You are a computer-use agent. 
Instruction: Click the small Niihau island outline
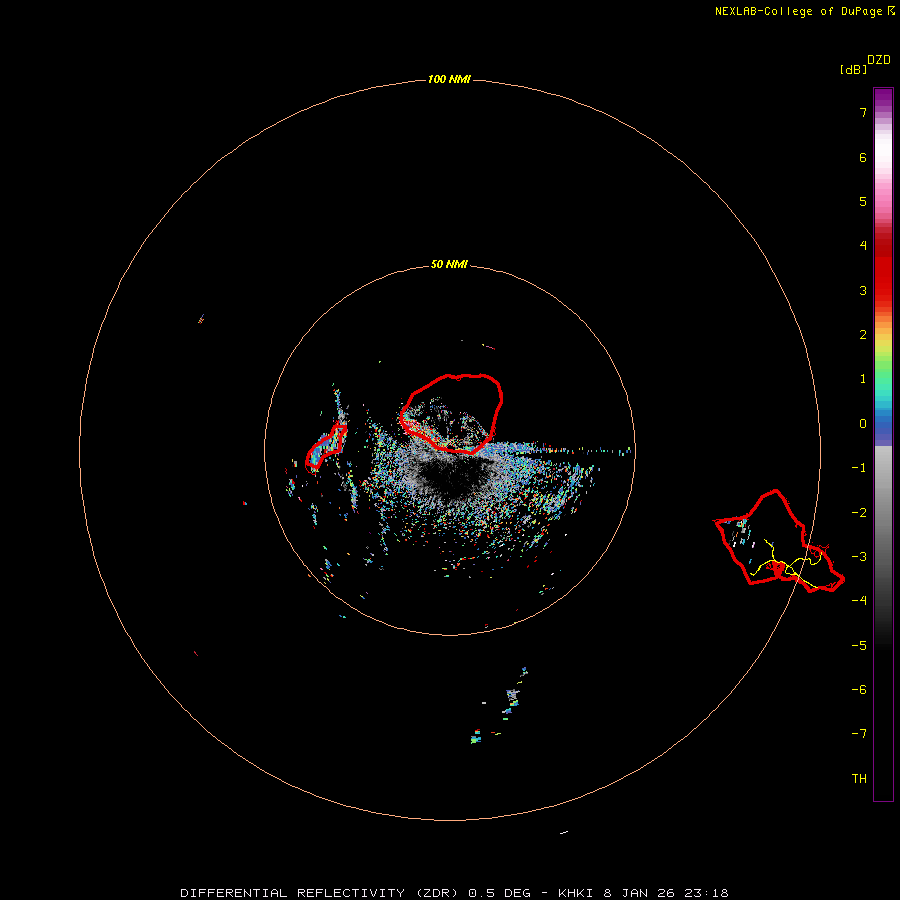pos(326,448)
